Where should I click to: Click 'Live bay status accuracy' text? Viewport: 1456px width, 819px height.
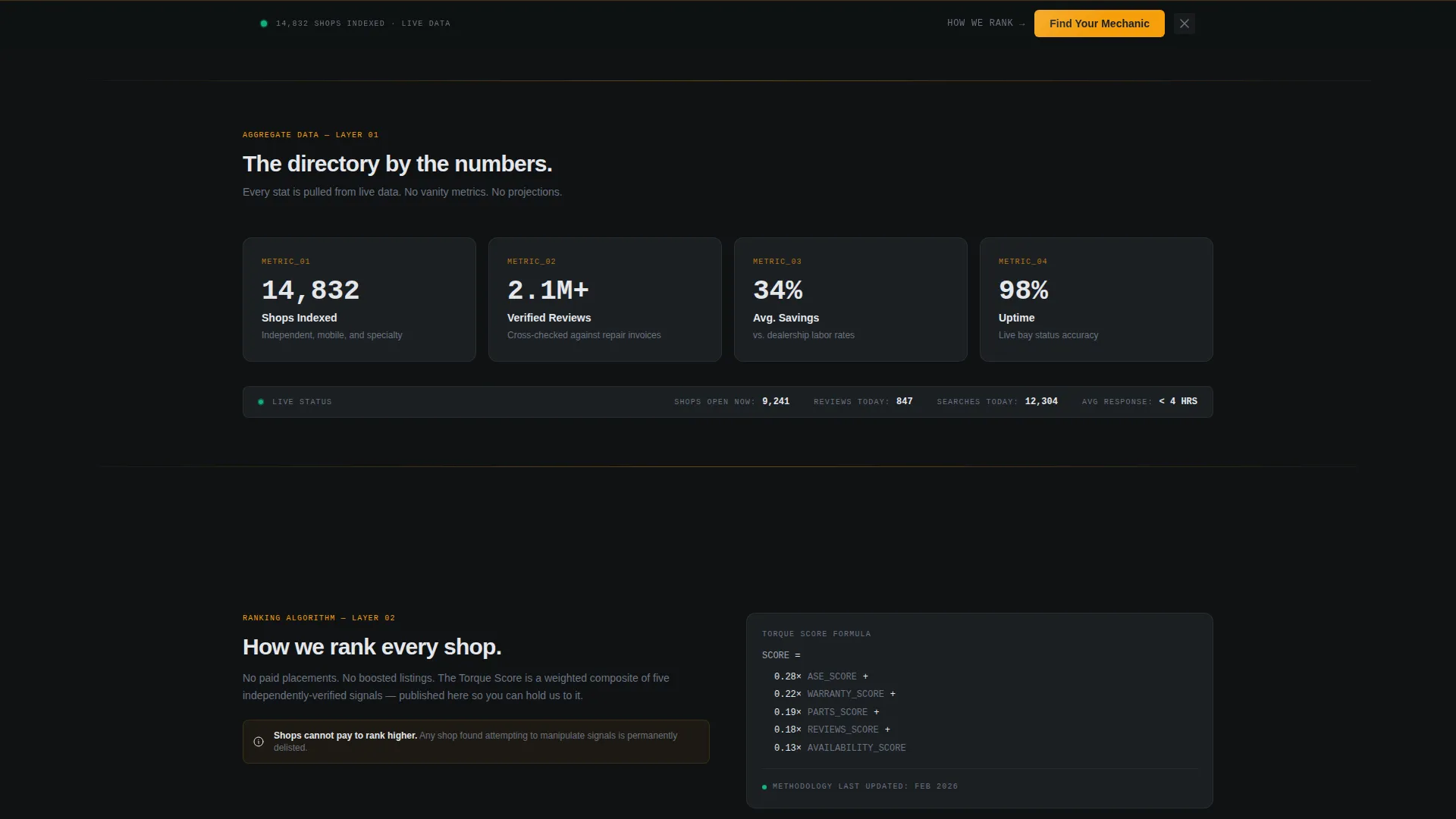pyautogui.click(x=1048, y=335)
